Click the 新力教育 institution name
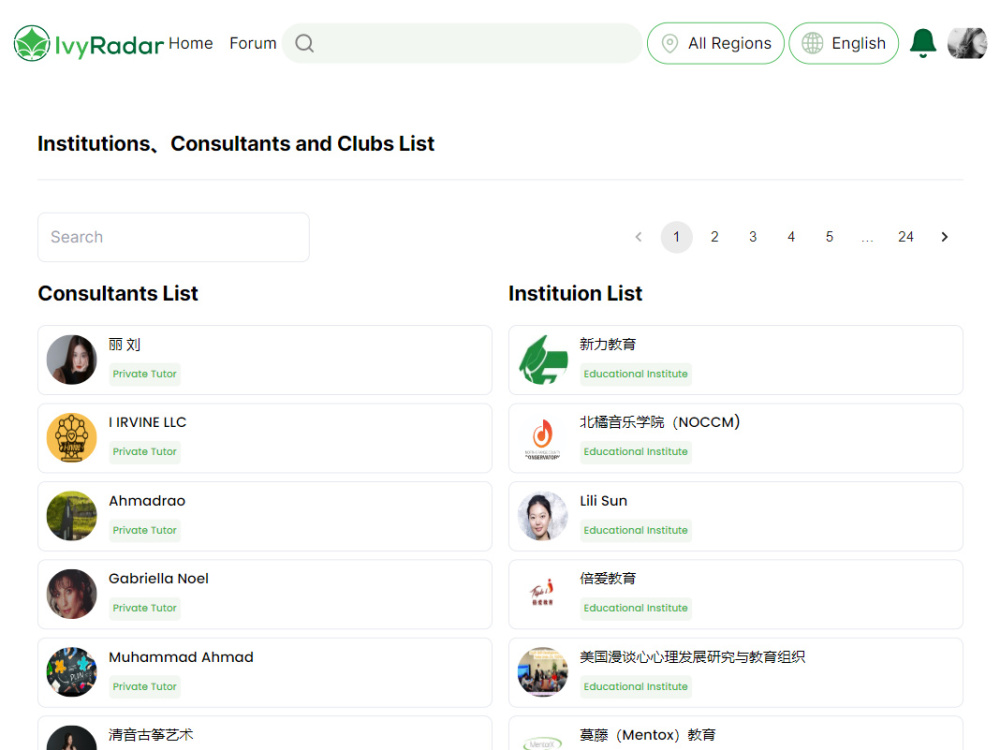This screenshot has height=750, width=1000. [608, 344]
